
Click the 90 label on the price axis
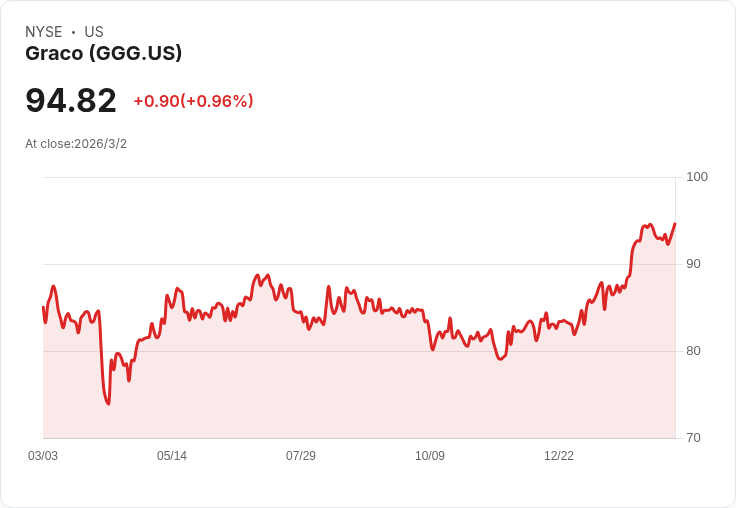pos(693,264)
